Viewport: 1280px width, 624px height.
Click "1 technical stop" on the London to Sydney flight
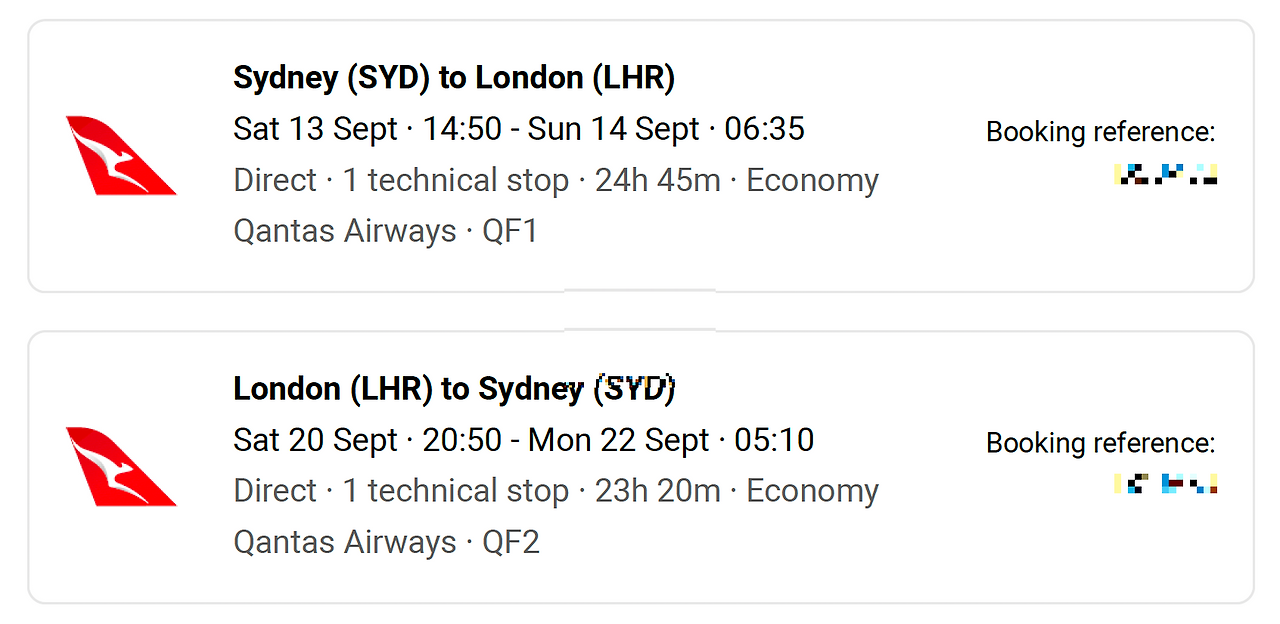[456, 492]
